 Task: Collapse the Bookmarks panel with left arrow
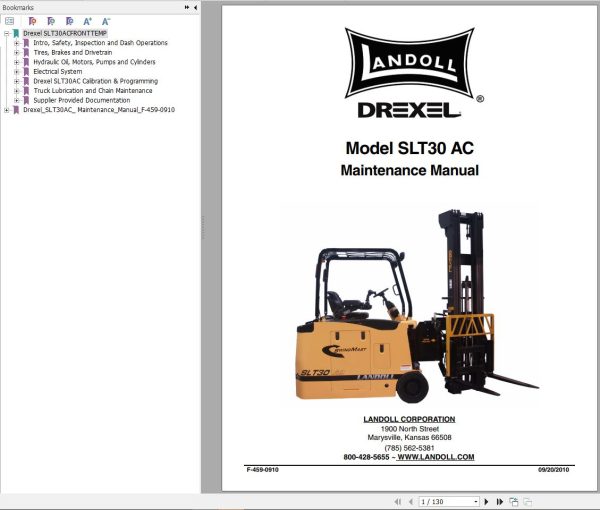click(196, 7)
